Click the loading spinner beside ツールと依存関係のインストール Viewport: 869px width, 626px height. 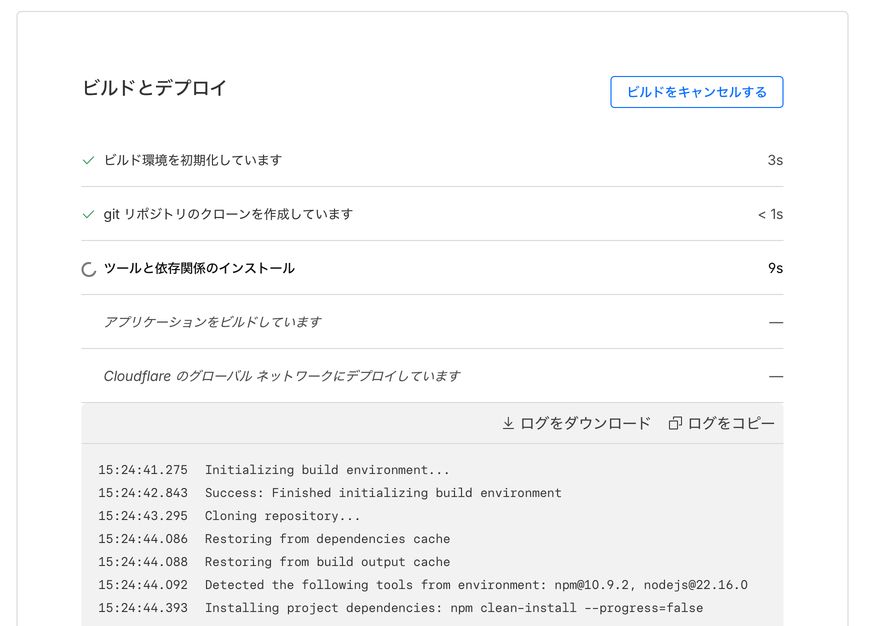(x=89, y=269)
